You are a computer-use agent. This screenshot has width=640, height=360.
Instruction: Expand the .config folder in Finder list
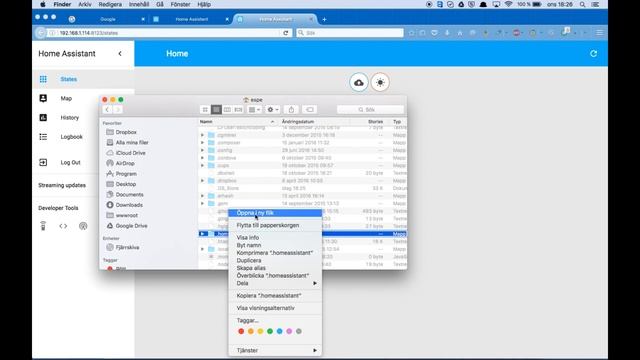click(202, 150)
